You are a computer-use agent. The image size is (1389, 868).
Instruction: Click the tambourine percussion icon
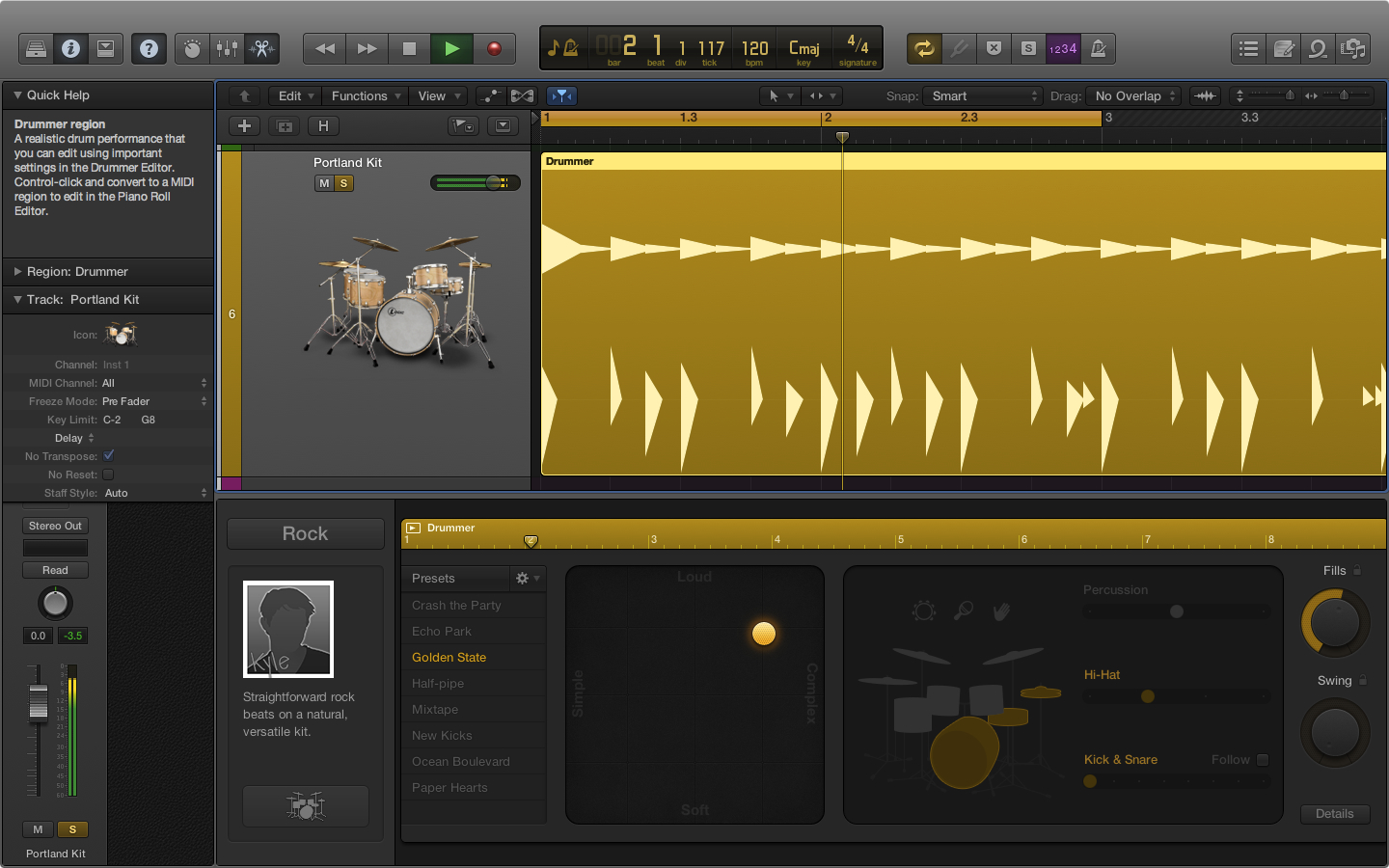coord(924,610)
